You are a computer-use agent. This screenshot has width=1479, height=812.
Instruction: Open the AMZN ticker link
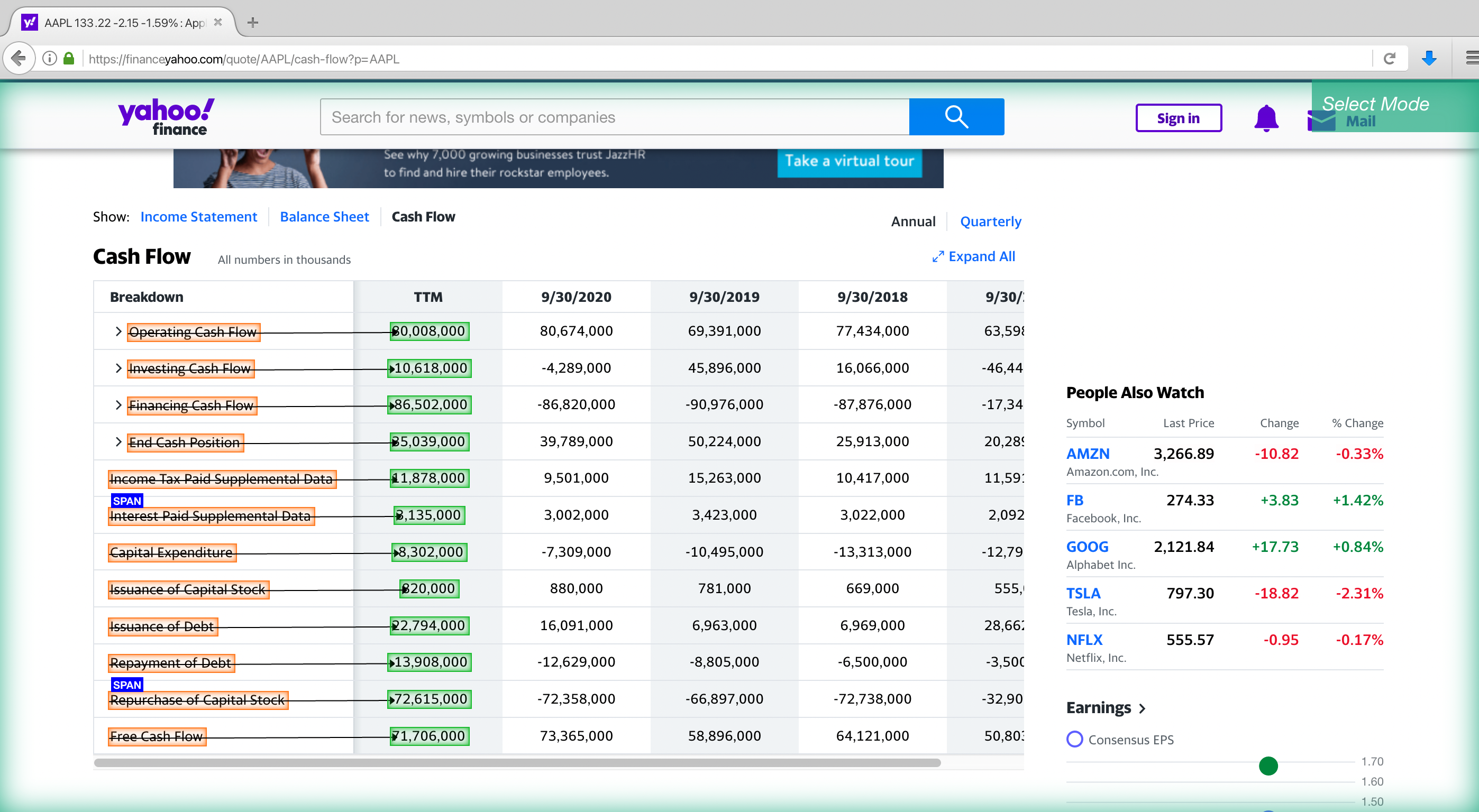[1088, 454]
